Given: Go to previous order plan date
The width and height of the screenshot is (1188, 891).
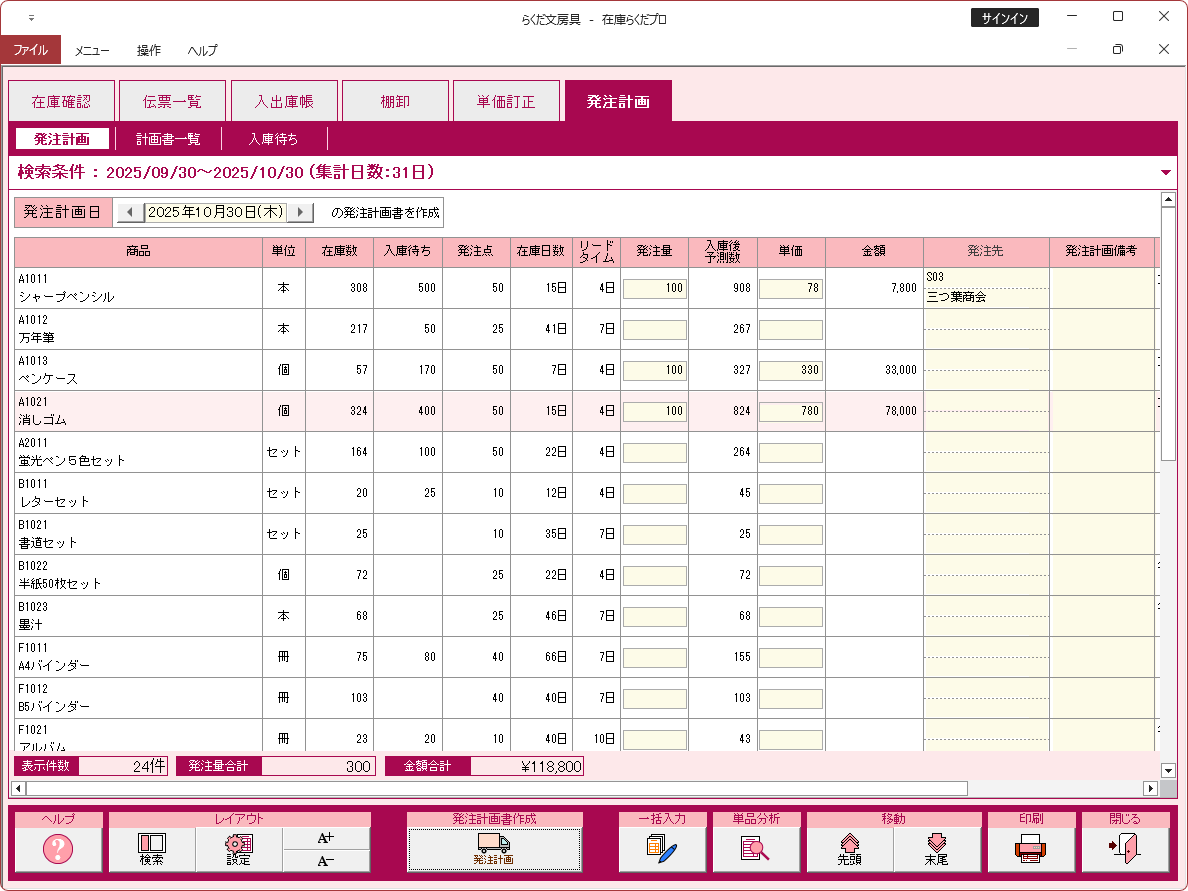Looking at the screenshot, I should (x=130, y=212).
